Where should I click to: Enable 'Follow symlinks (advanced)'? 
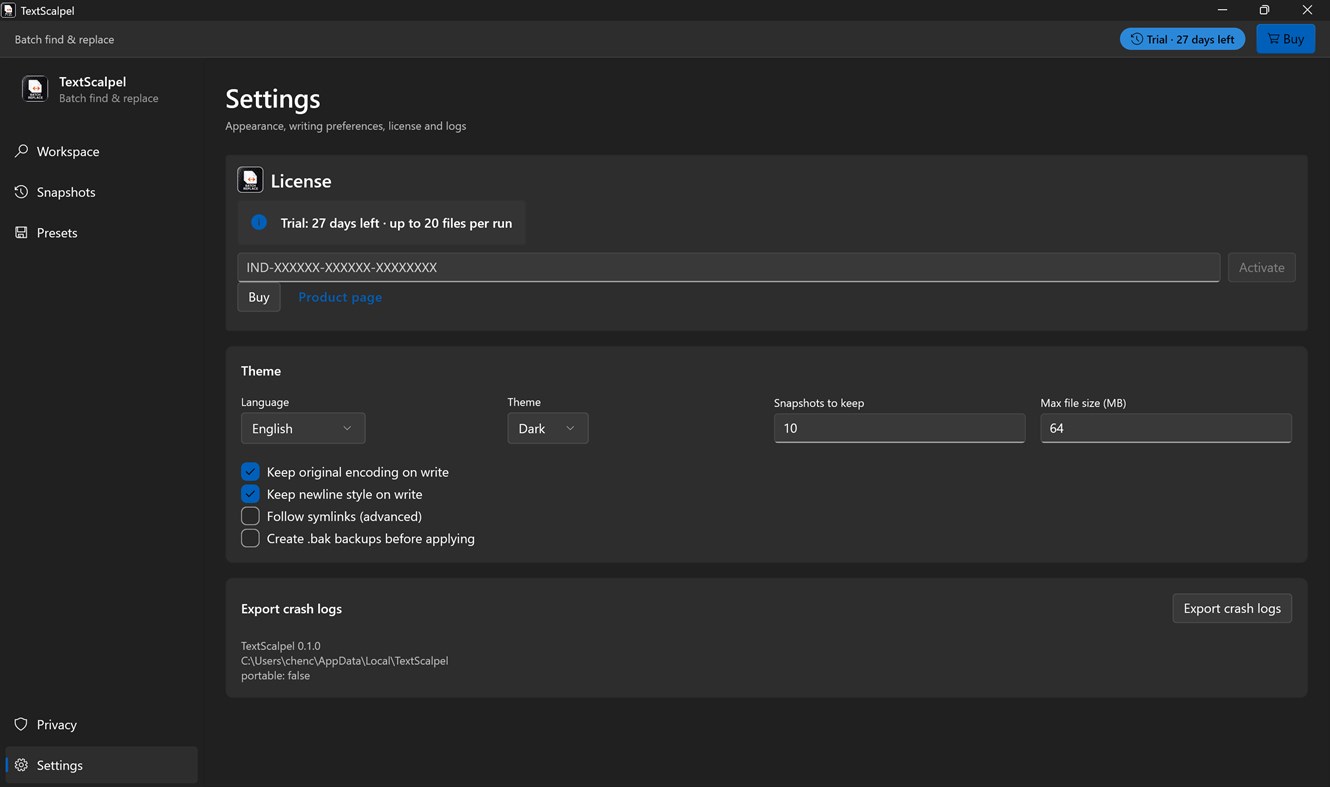pyautogui.click(x=250, y=516)
